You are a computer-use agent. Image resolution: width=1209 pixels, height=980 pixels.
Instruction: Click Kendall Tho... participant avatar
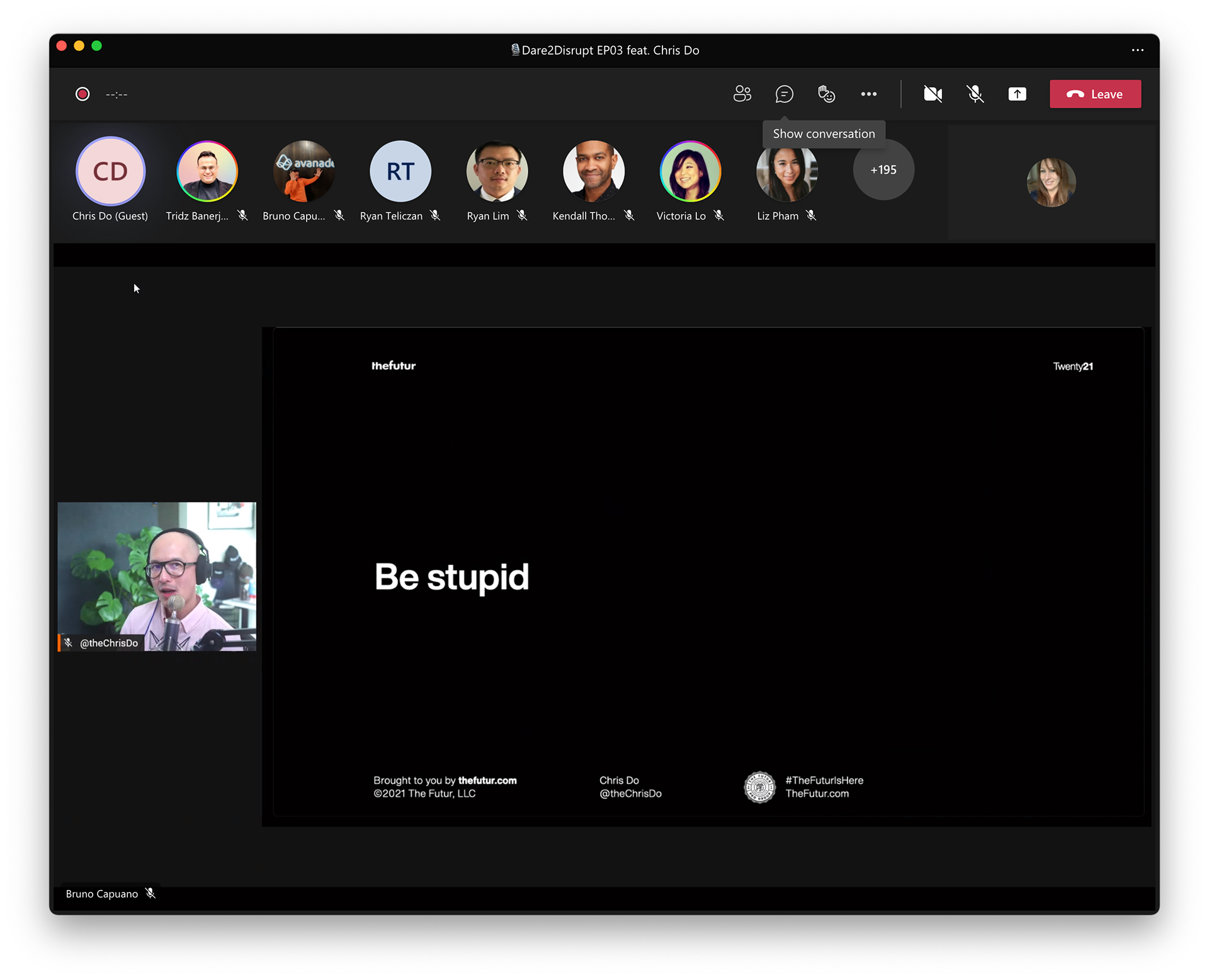(593, 171)
